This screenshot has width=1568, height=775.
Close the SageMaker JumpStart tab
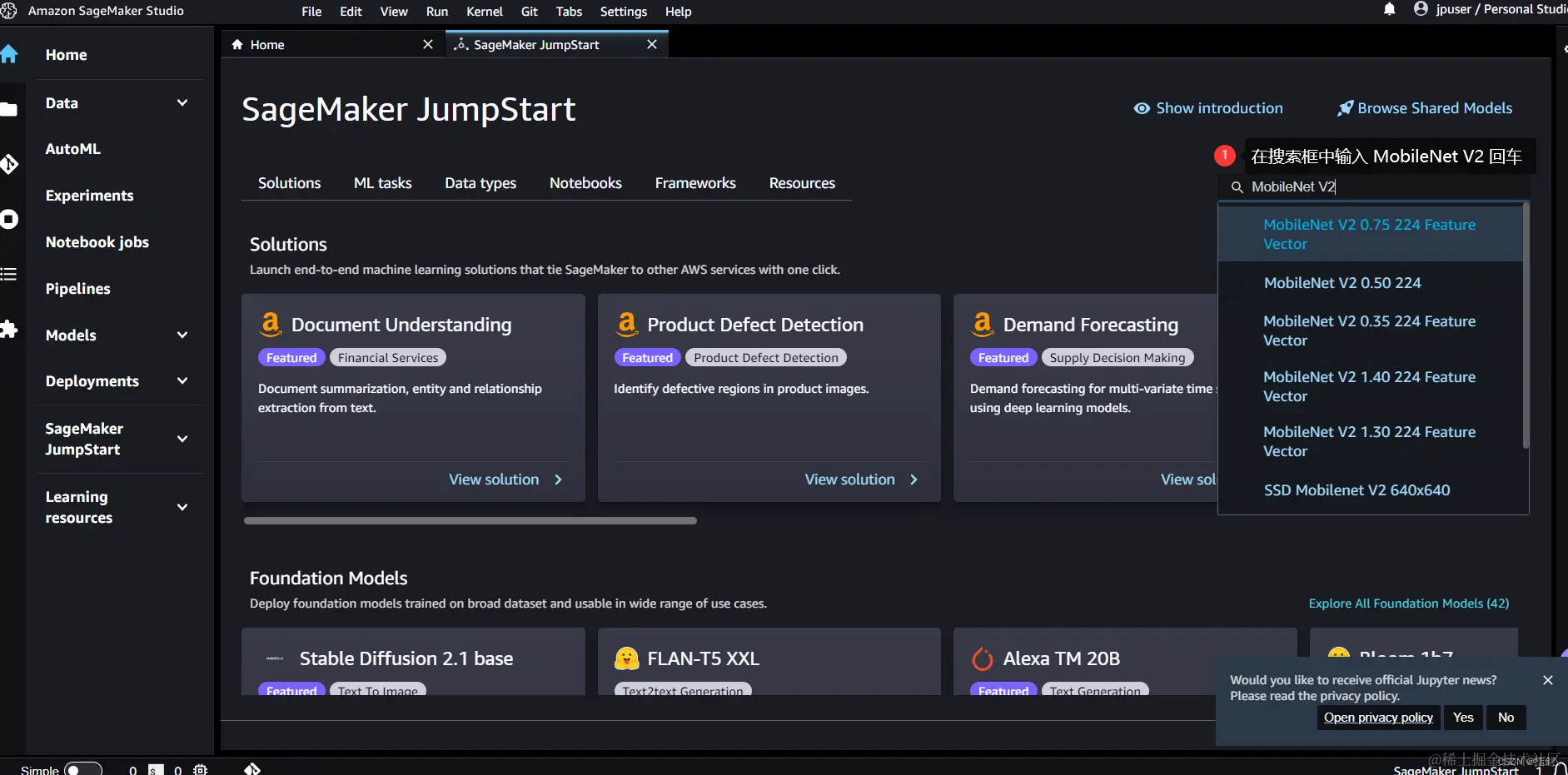pos(652,44)
